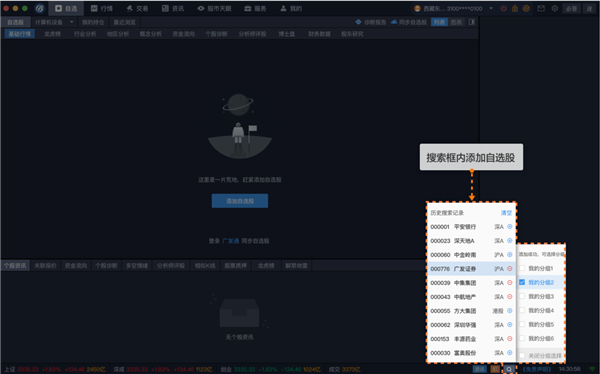Toggle the side panel icon beside 图表
The width and height of the screenshot is (600, 374).
coord(472,22)
